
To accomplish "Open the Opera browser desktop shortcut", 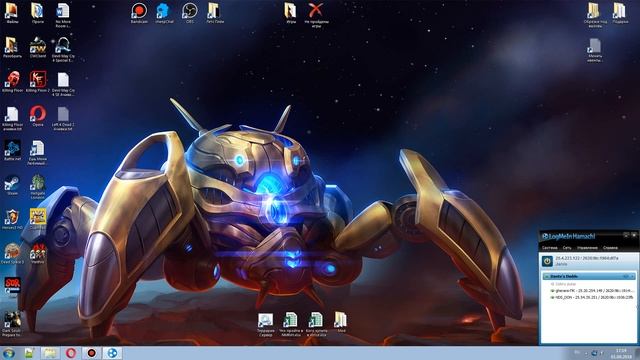I will click(x=38, y=116).
